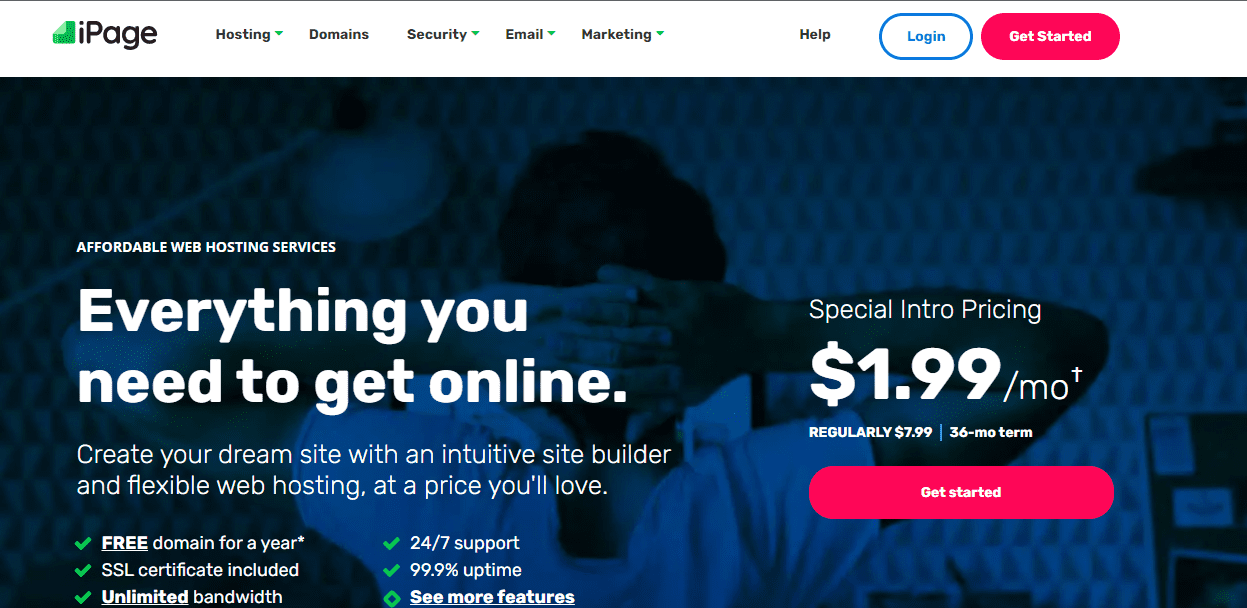
Task: Open the See more features link
Action: point(492,597)
